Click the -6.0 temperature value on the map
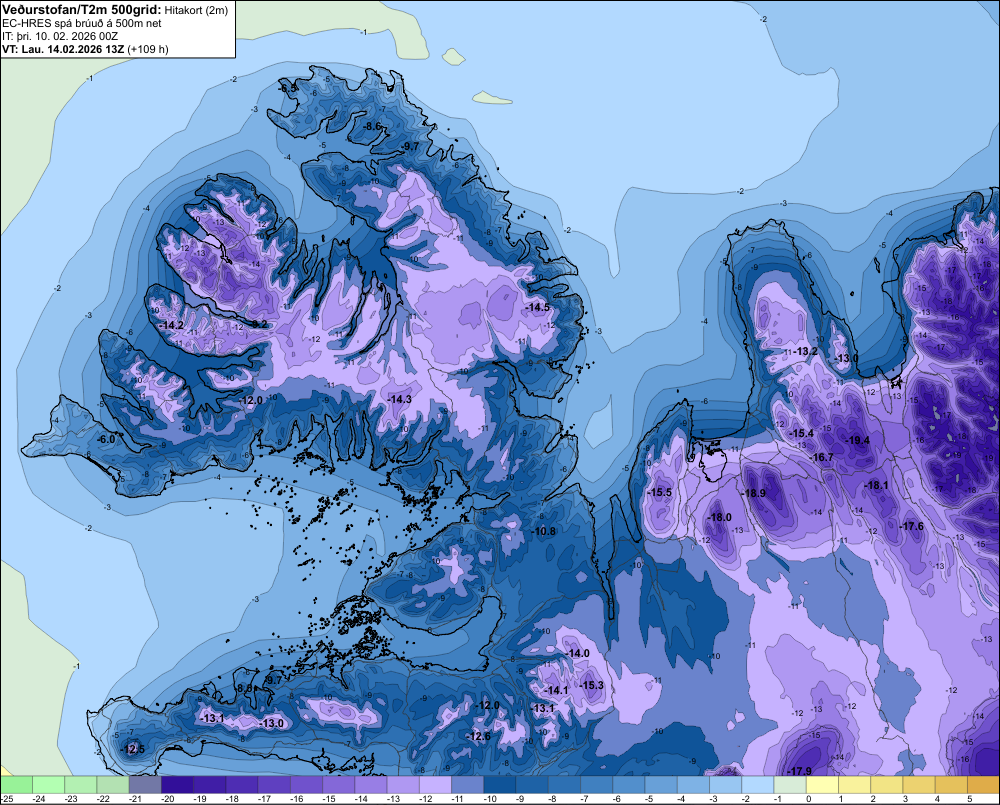 [106, 439]
